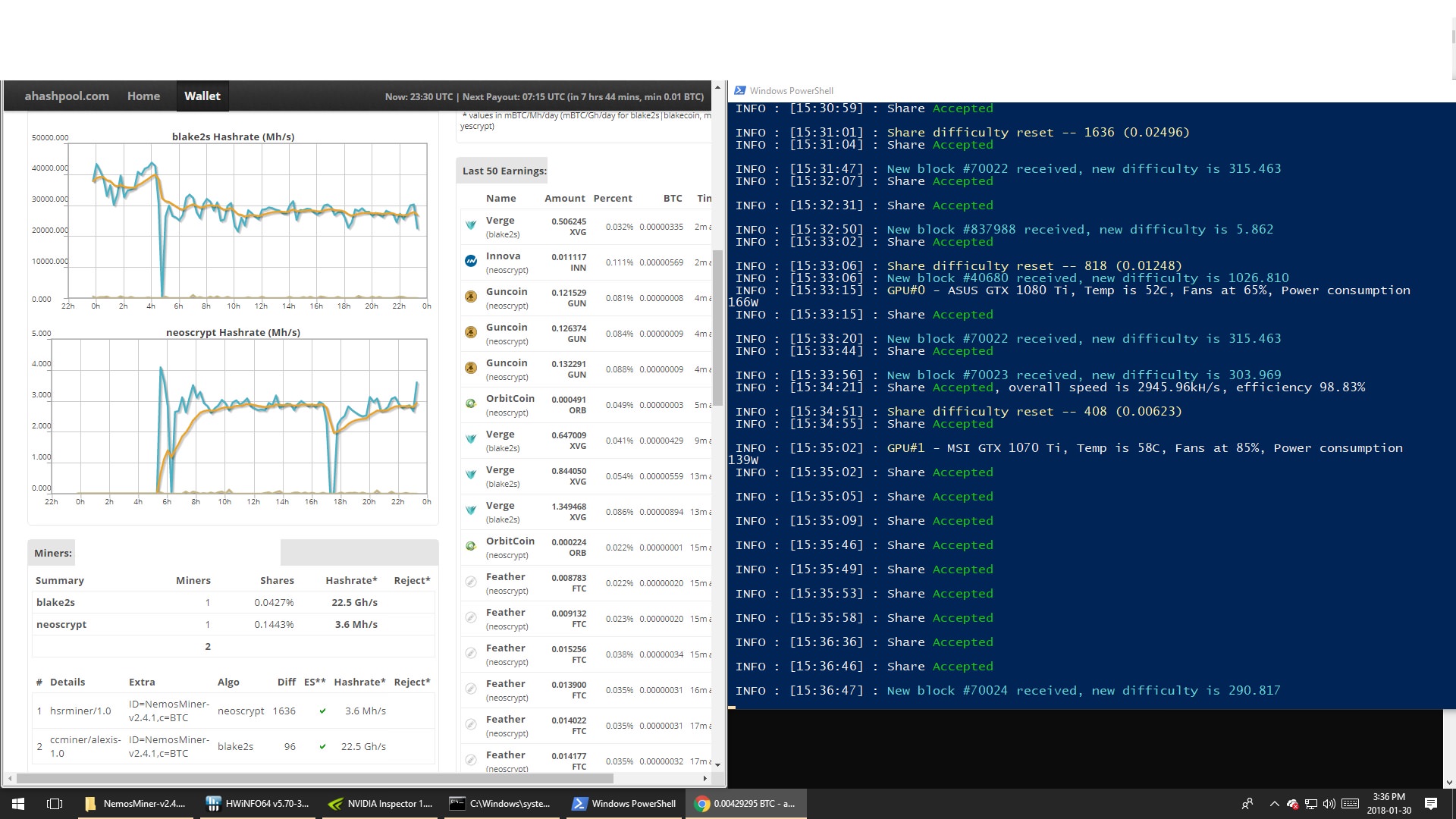
Task: Click the OrbitCoin icon in the 0.000491 ORB row
Action: (x=471, y=403)
